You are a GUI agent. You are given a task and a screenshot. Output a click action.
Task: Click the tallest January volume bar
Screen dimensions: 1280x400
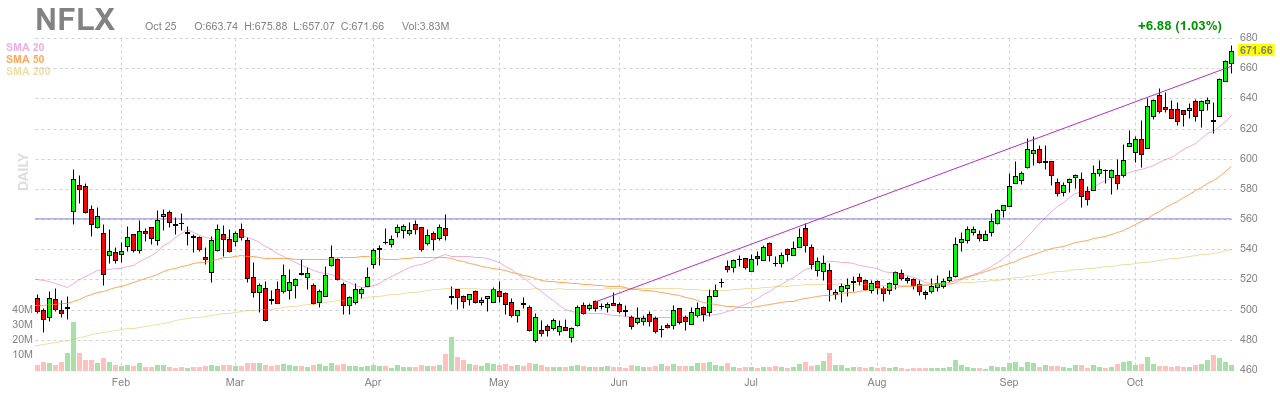point(73,346)
